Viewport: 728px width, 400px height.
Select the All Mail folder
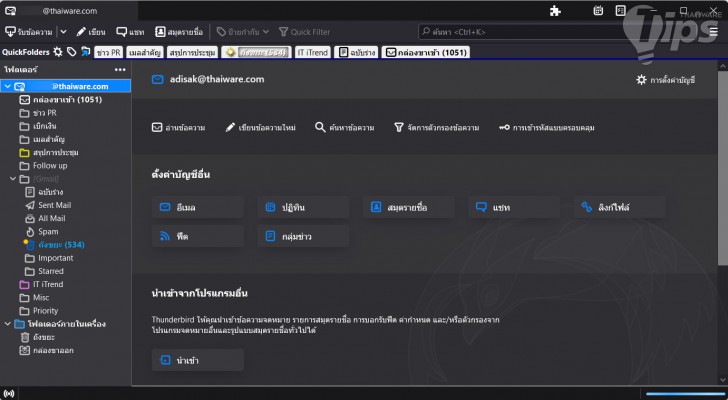point(45,219)
